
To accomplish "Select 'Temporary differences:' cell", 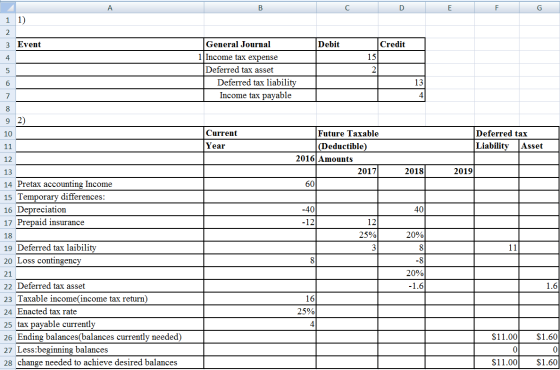I will [110, 197].
